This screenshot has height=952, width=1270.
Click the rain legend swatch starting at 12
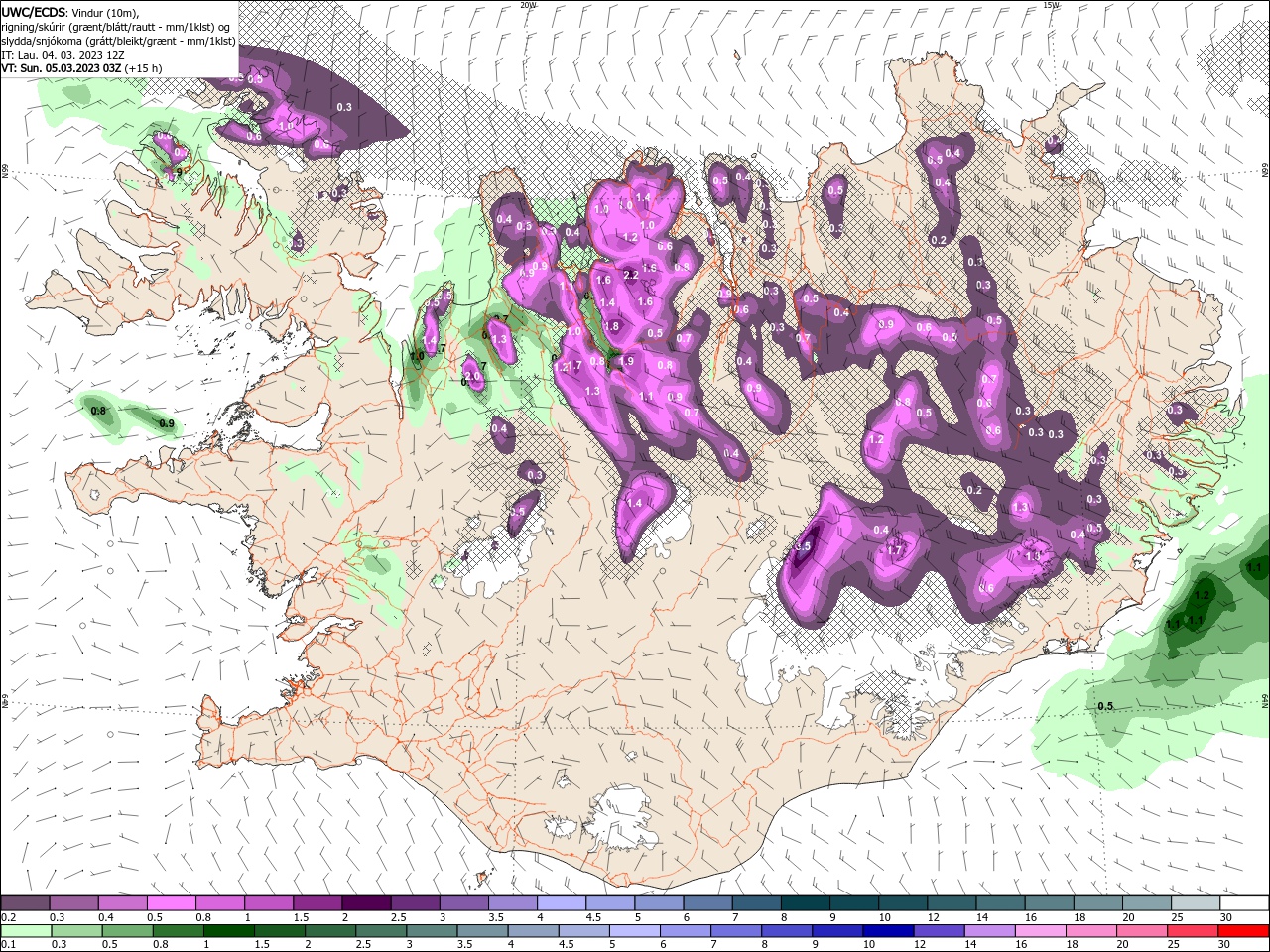[938, 930]
